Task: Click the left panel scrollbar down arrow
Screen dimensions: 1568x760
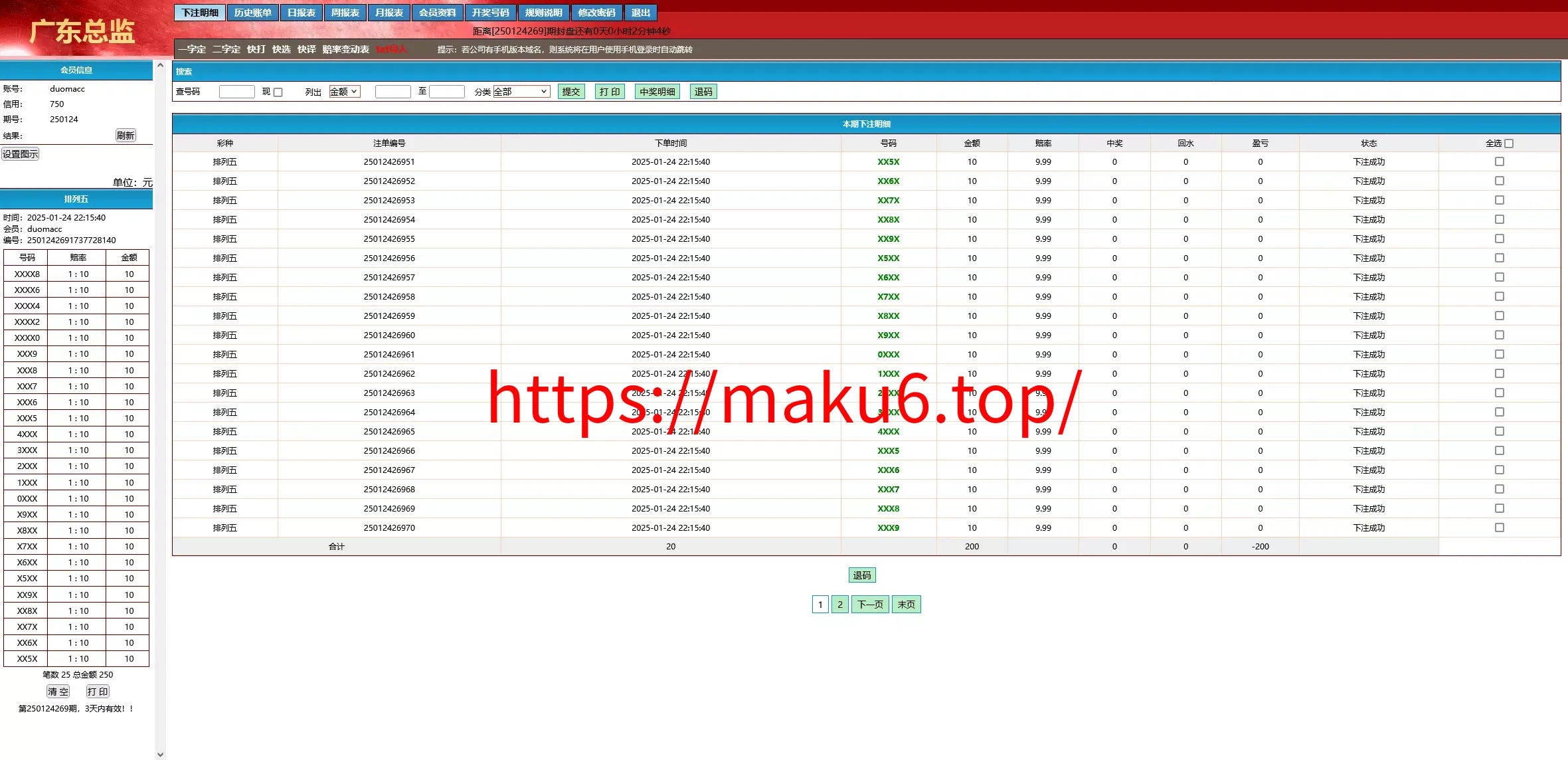Action: [x=160, y=755]
